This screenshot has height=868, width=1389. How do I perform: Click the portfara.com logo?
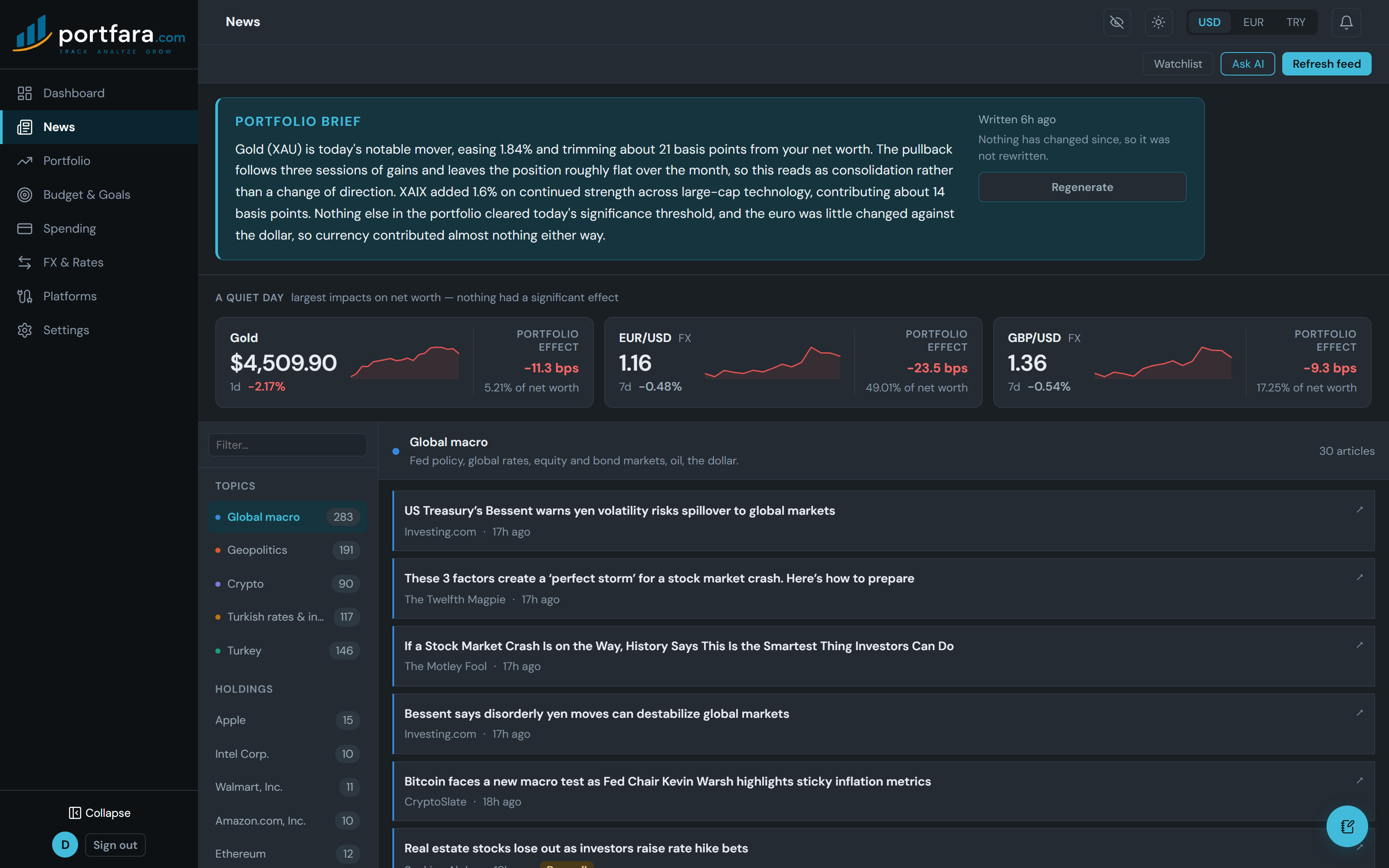(99, 35)
